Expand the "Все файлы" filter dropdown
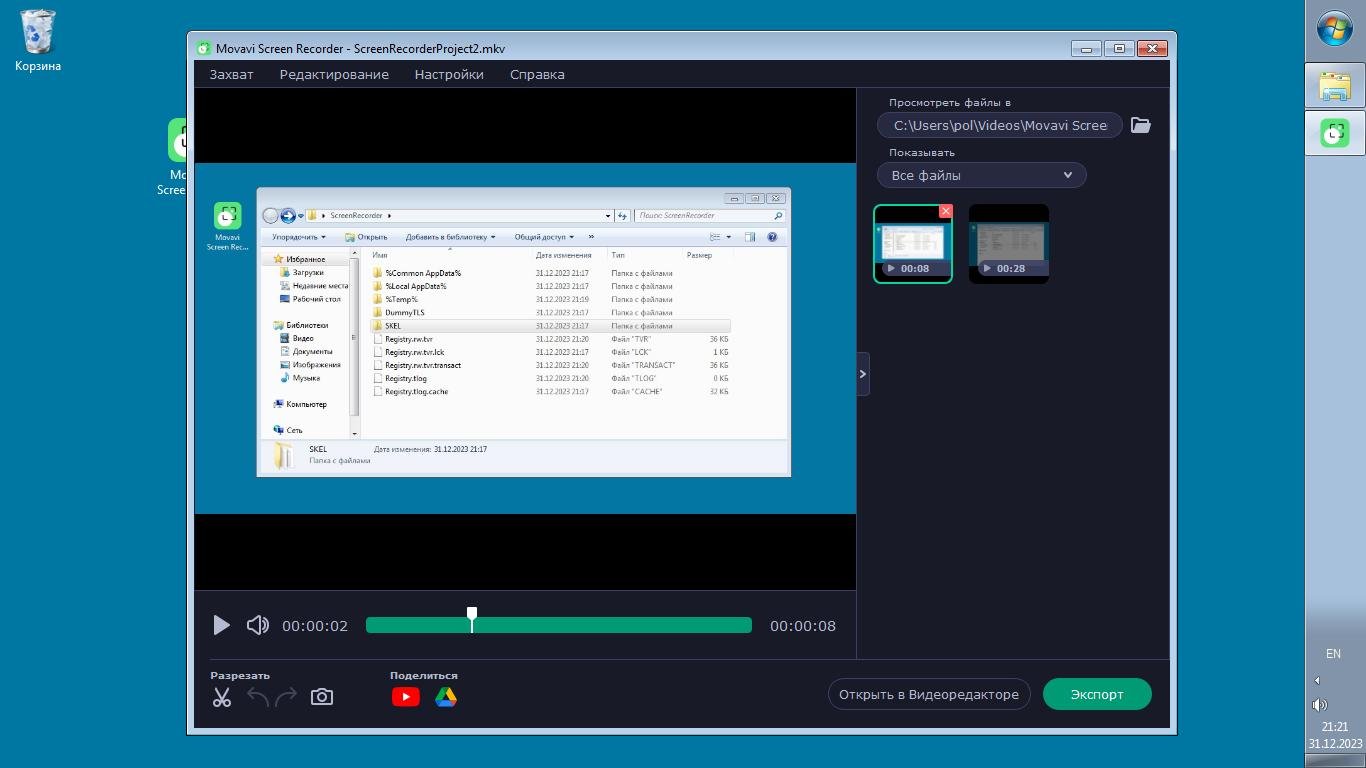1366x768 pixels. 981,175
